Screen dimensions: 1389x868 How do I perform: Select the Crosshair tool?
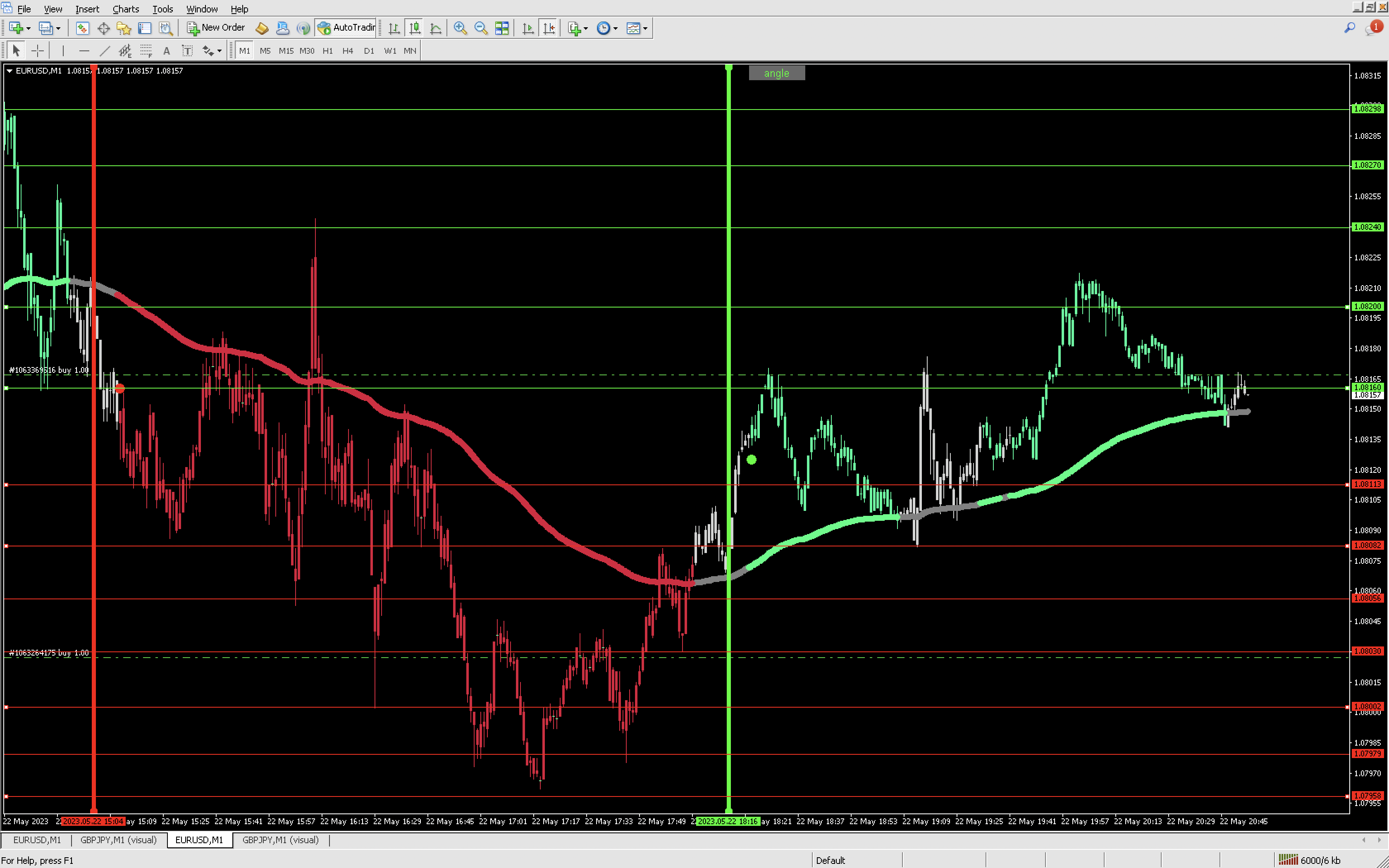click(x=37, y=51)
